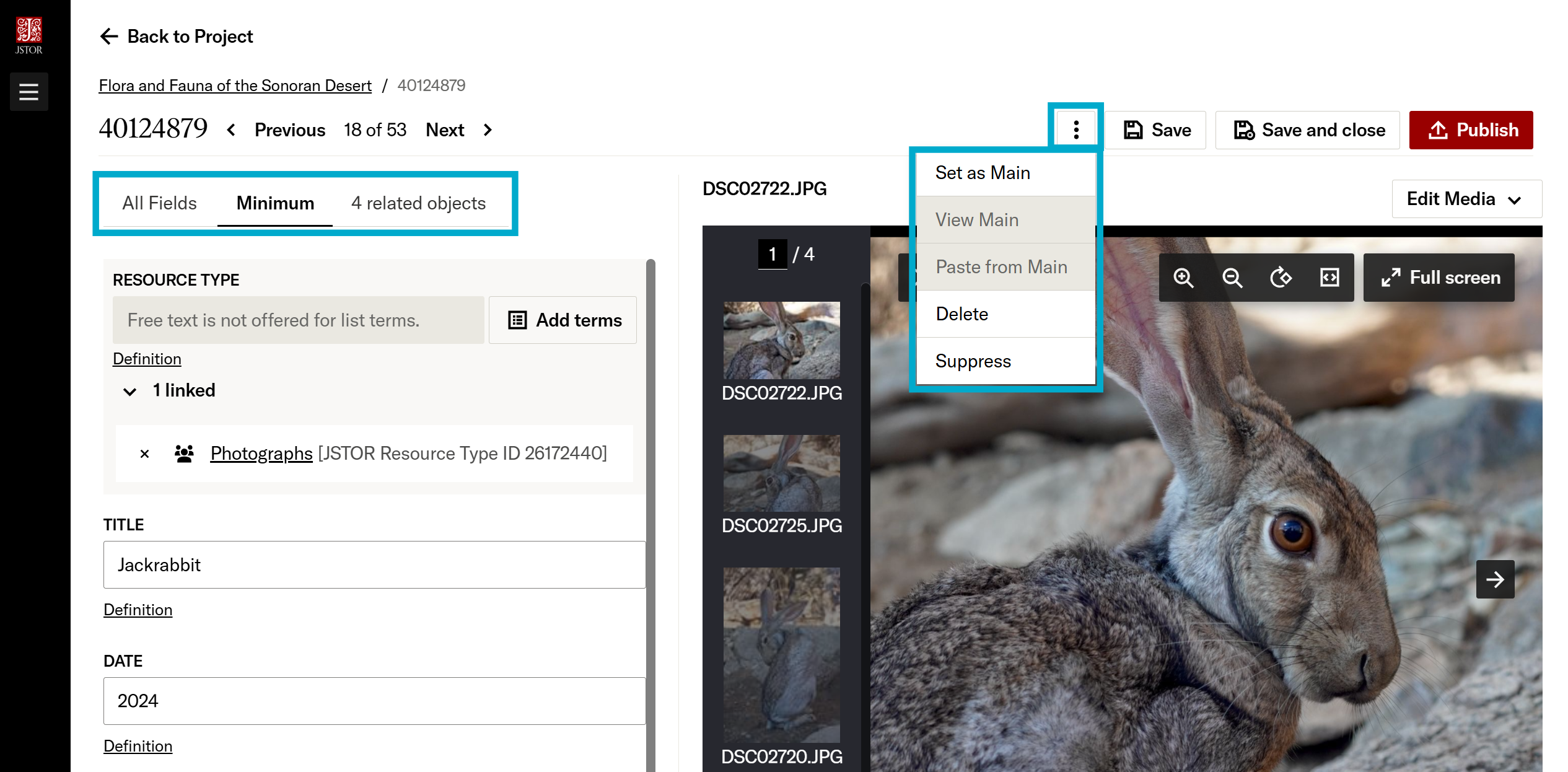Go to the Next record
This screenshot has width=1568, height=772.
tap(445, 130)
